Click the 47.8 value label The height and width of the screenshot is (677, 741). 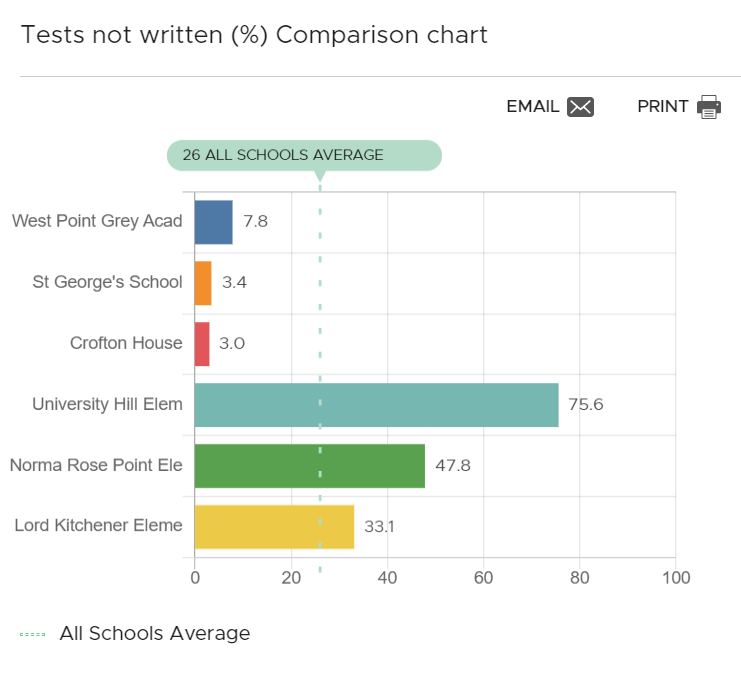(x=452, y=466)
